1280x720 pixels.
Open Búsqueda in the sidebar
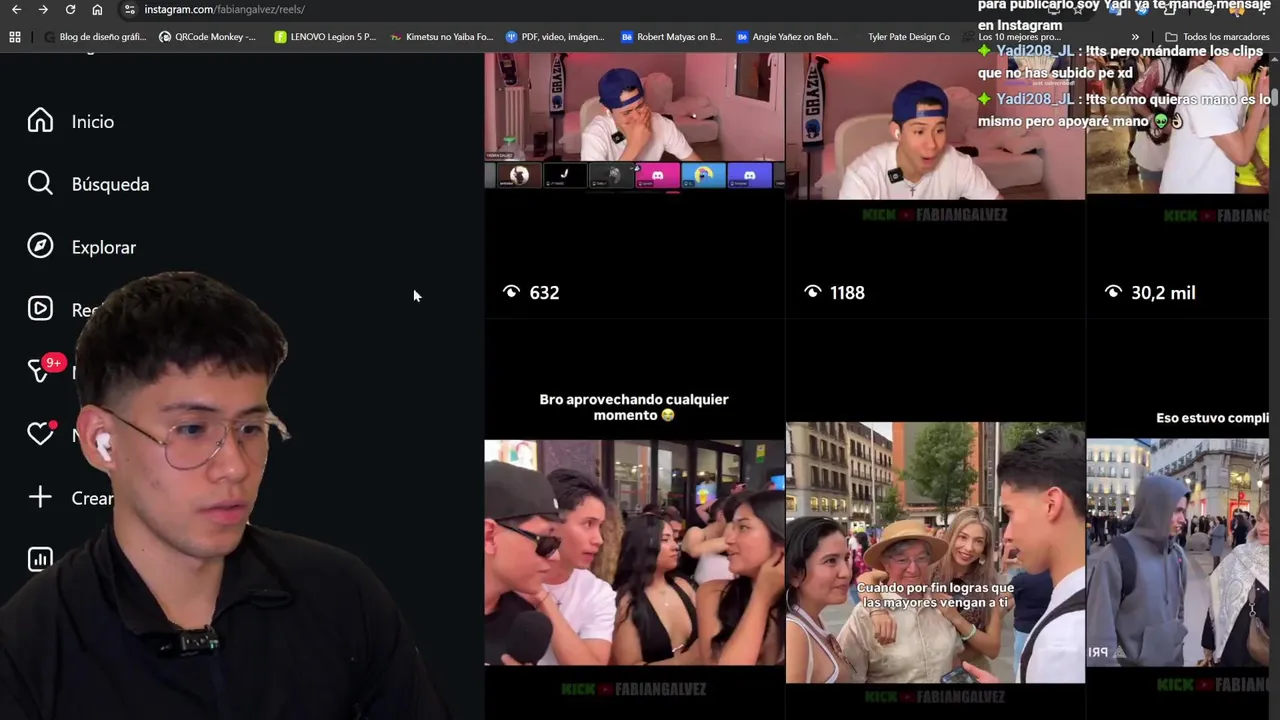click(110, 184)
